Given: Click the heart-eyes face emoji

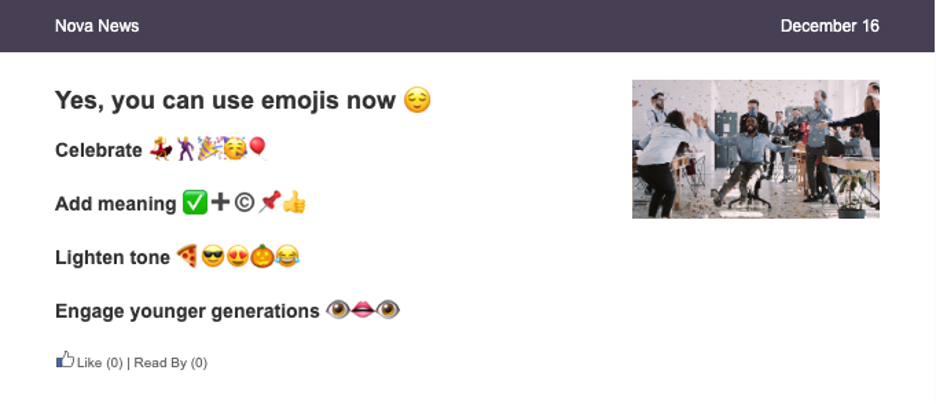Looking at the screenshot, I should pyautogui.click(x=238, y=257).
